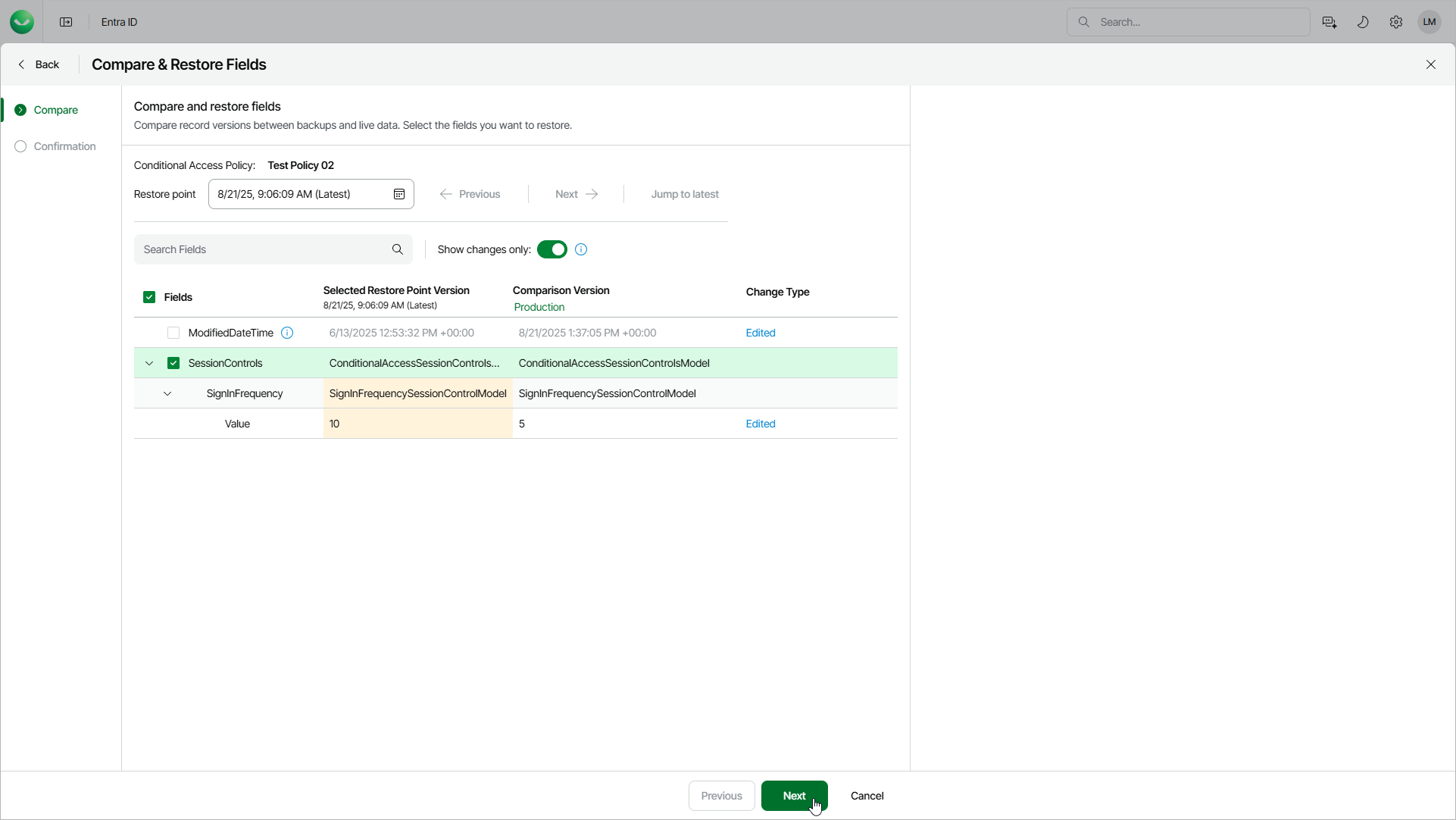The width and height of the screenshot is (1456, 820).
Task: Uncheck the SessionControls checkbox
Action: [x=173, y=363]
